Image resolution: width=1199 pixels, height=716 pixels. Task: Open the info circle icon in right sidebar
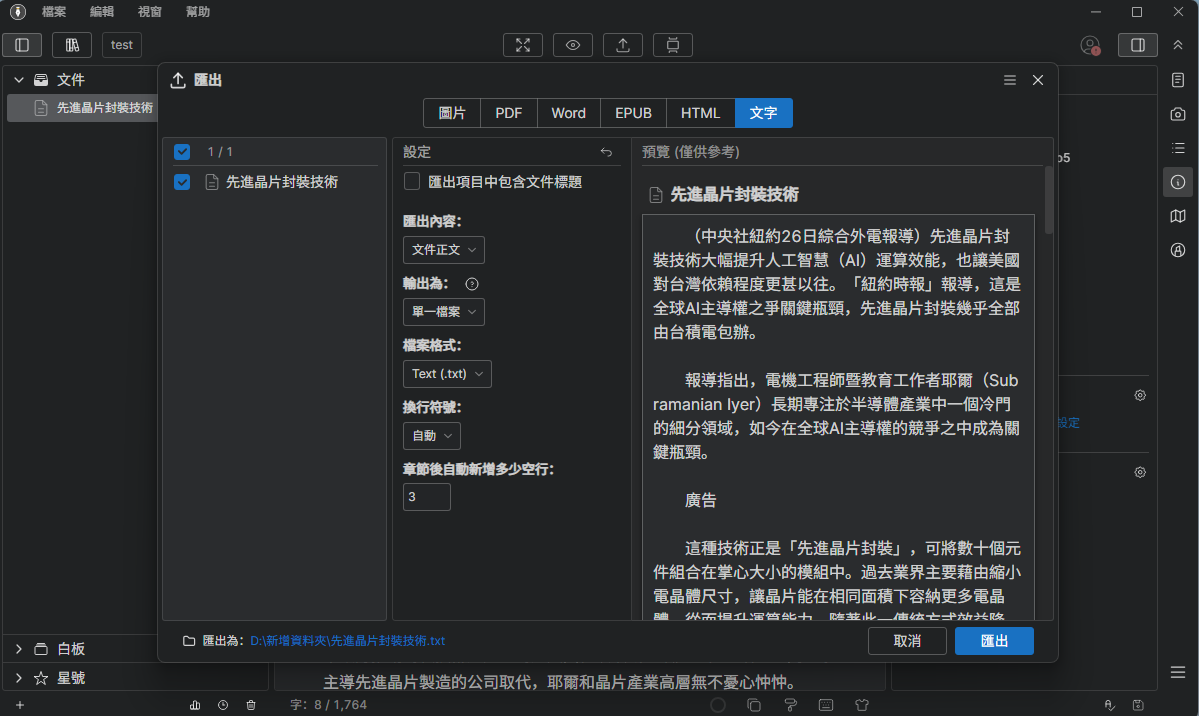tap(1178, 182)
